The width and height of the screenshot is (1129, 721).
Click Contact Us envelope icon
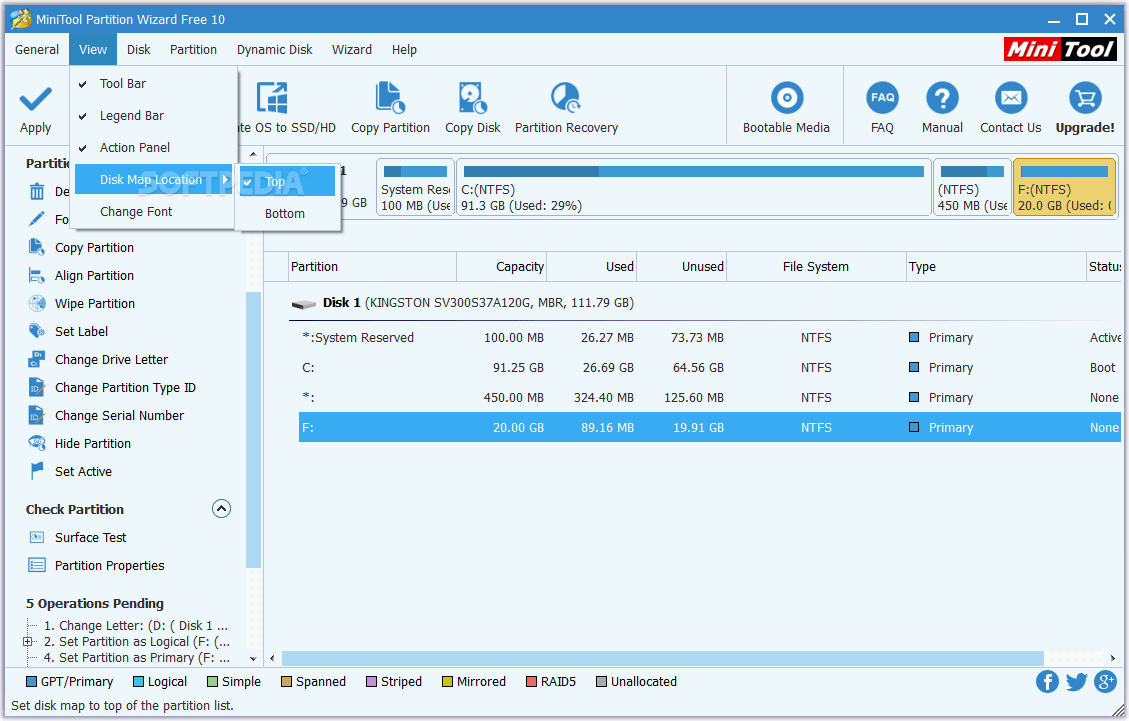point(1010,98)
